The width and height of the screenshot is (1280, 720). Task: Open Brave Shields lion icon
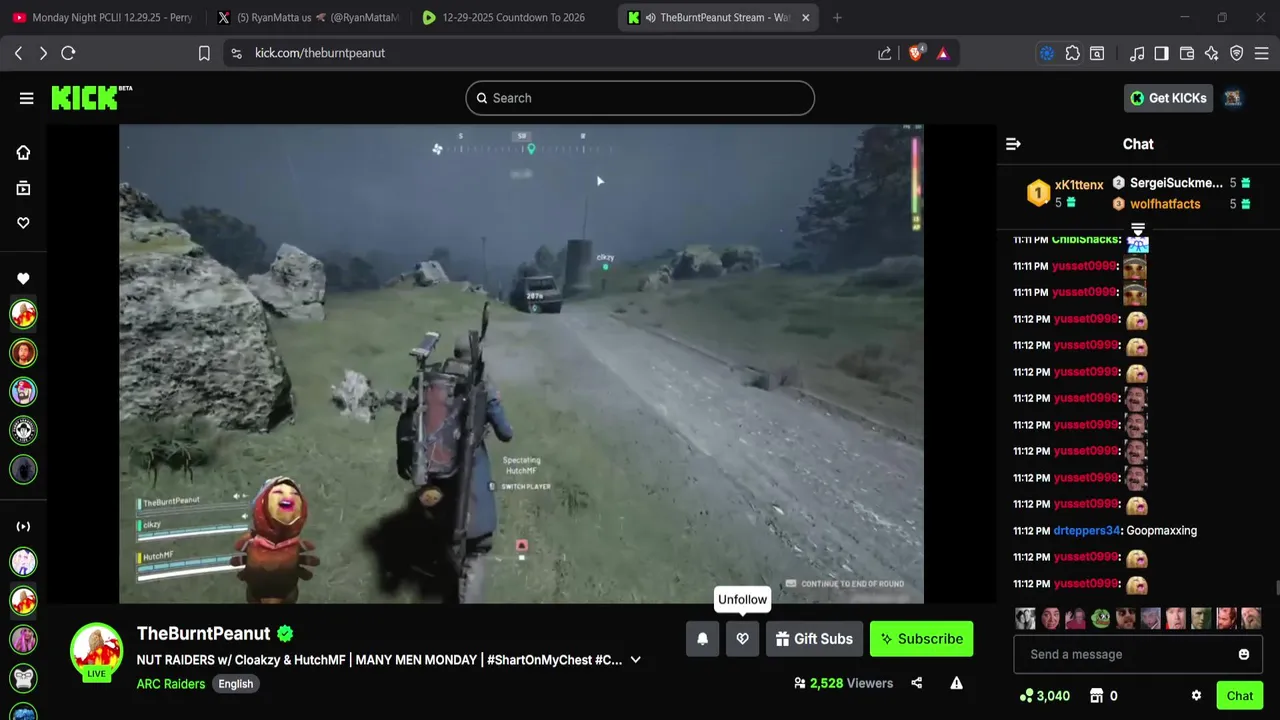click(915, 53)
